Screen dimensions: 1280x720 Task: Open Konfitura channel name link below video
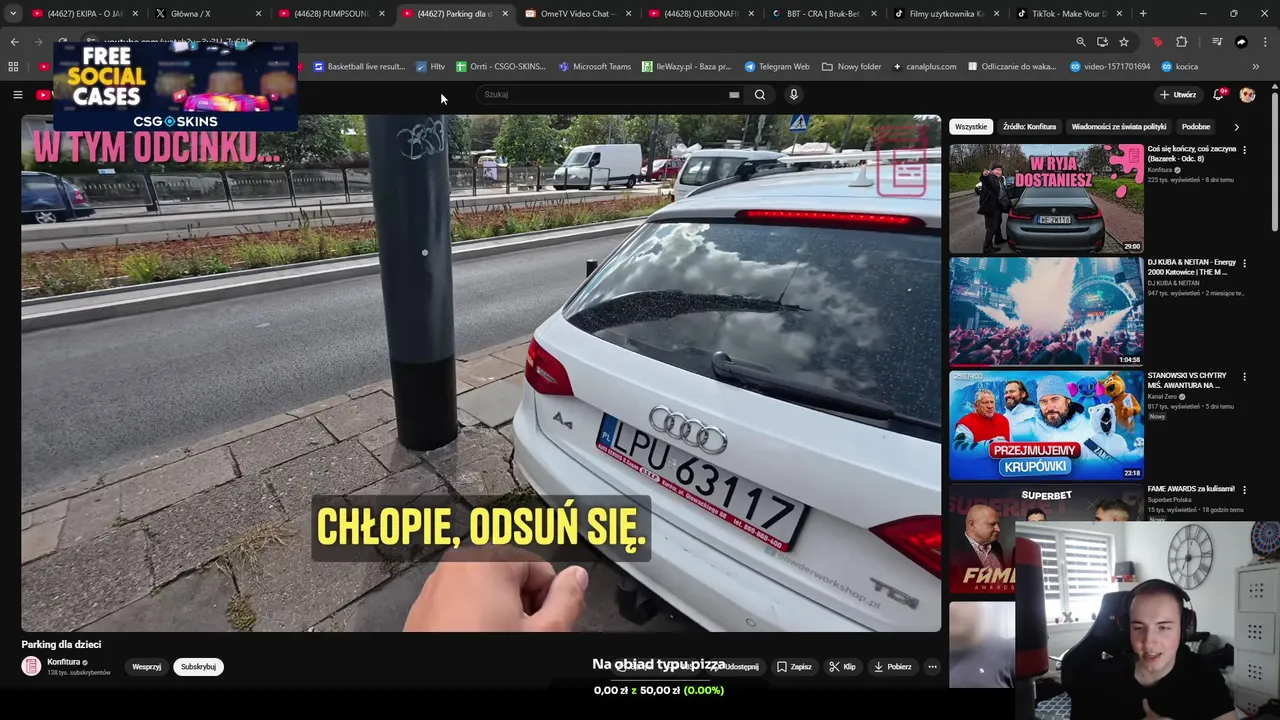(63, 662)
